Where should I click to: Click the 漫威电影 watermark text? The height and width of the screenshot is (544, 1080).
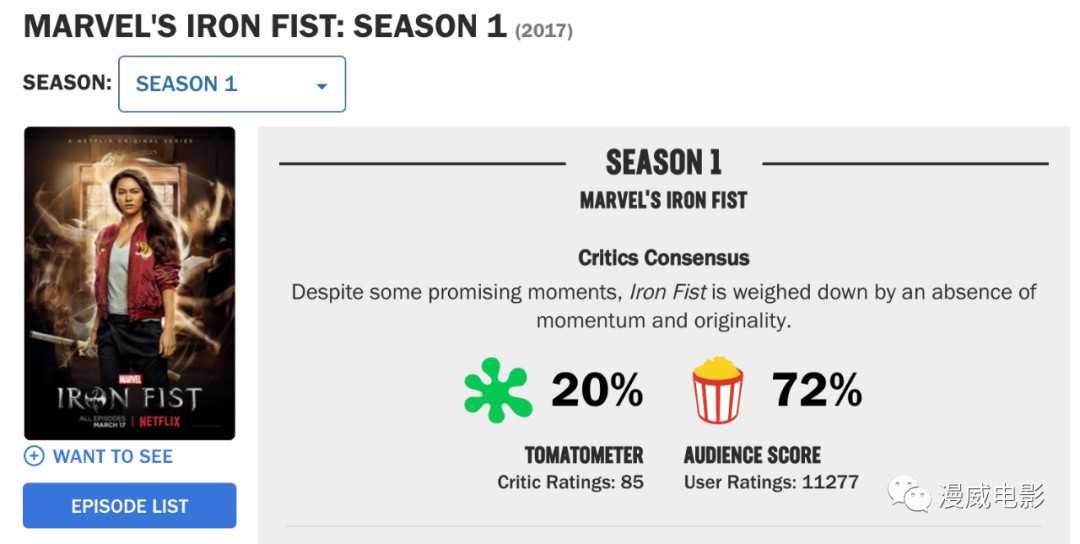[x=991, y=495]
